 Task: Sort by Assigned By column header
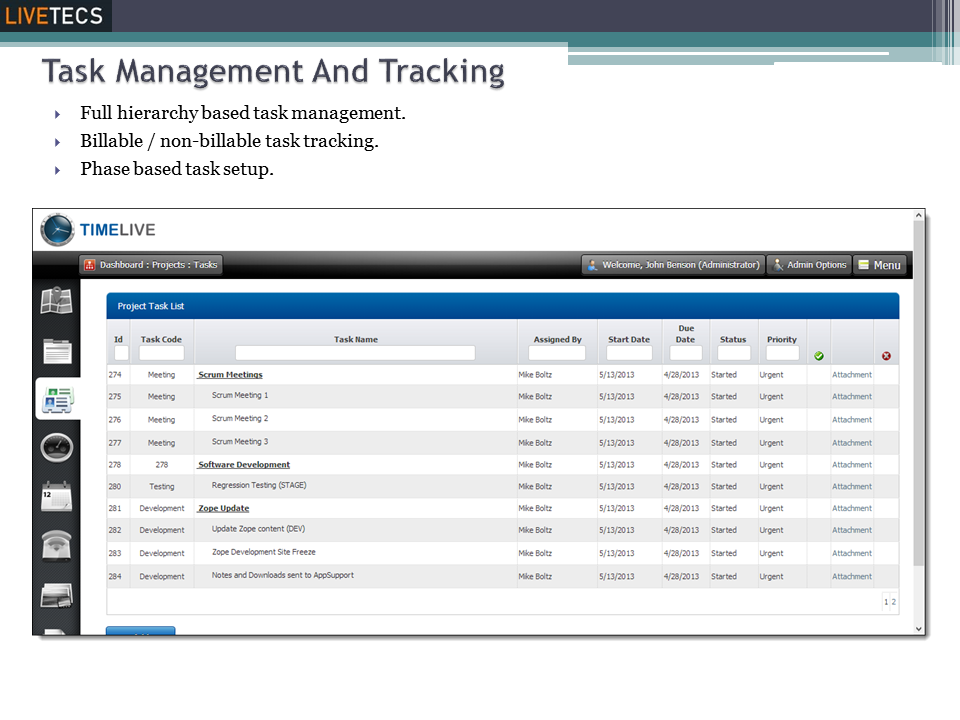557,339
